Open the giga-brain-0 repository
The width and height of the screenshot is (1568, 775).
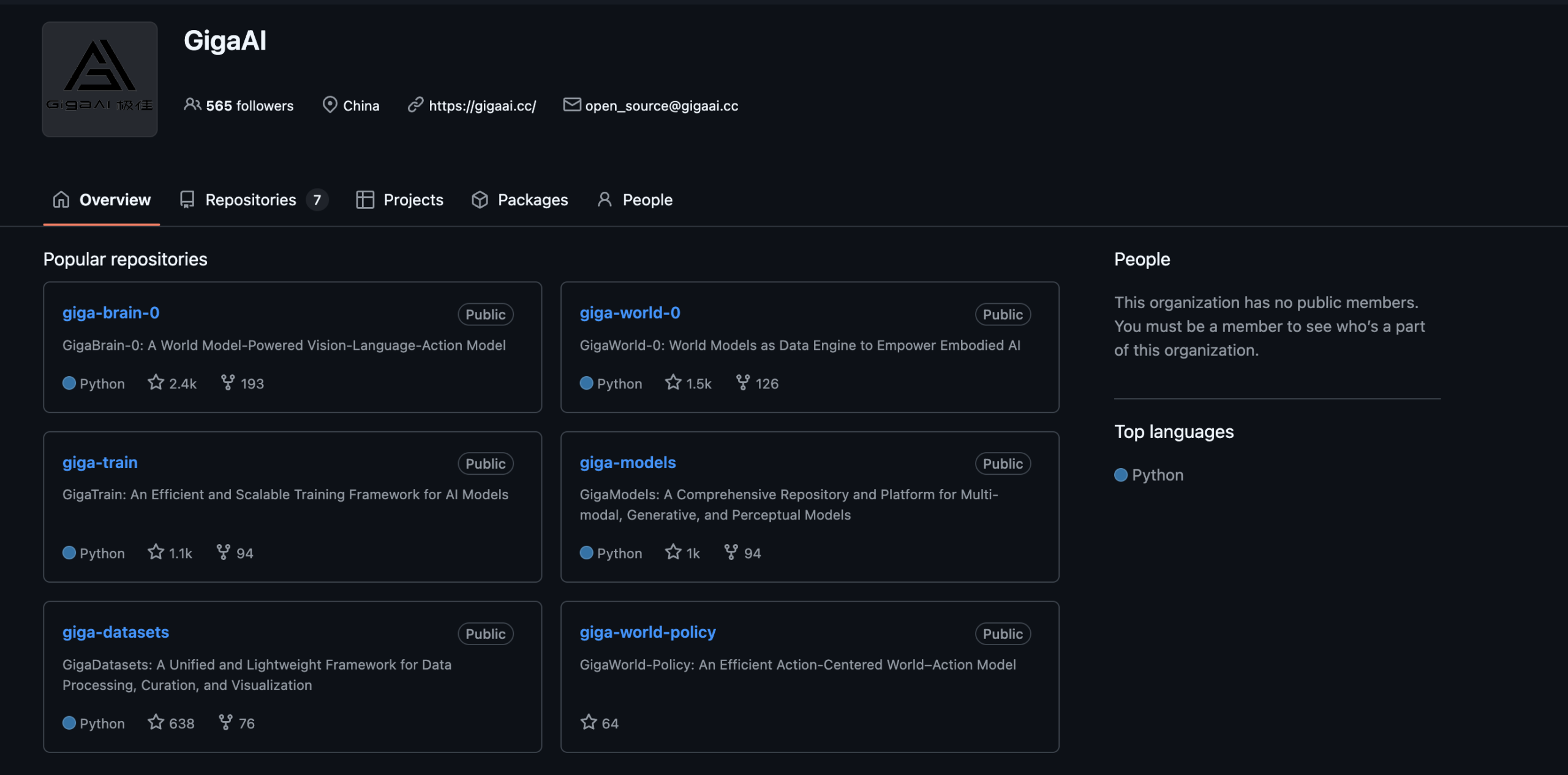(111, 313)
